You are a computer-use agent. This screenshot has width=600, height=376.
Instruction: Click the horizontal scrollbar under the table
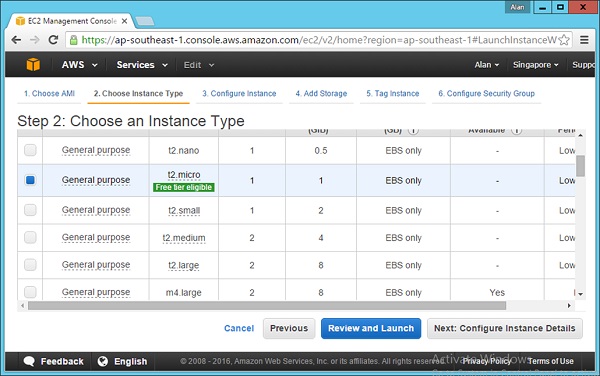pyautogui.click(x=267, y=306)
